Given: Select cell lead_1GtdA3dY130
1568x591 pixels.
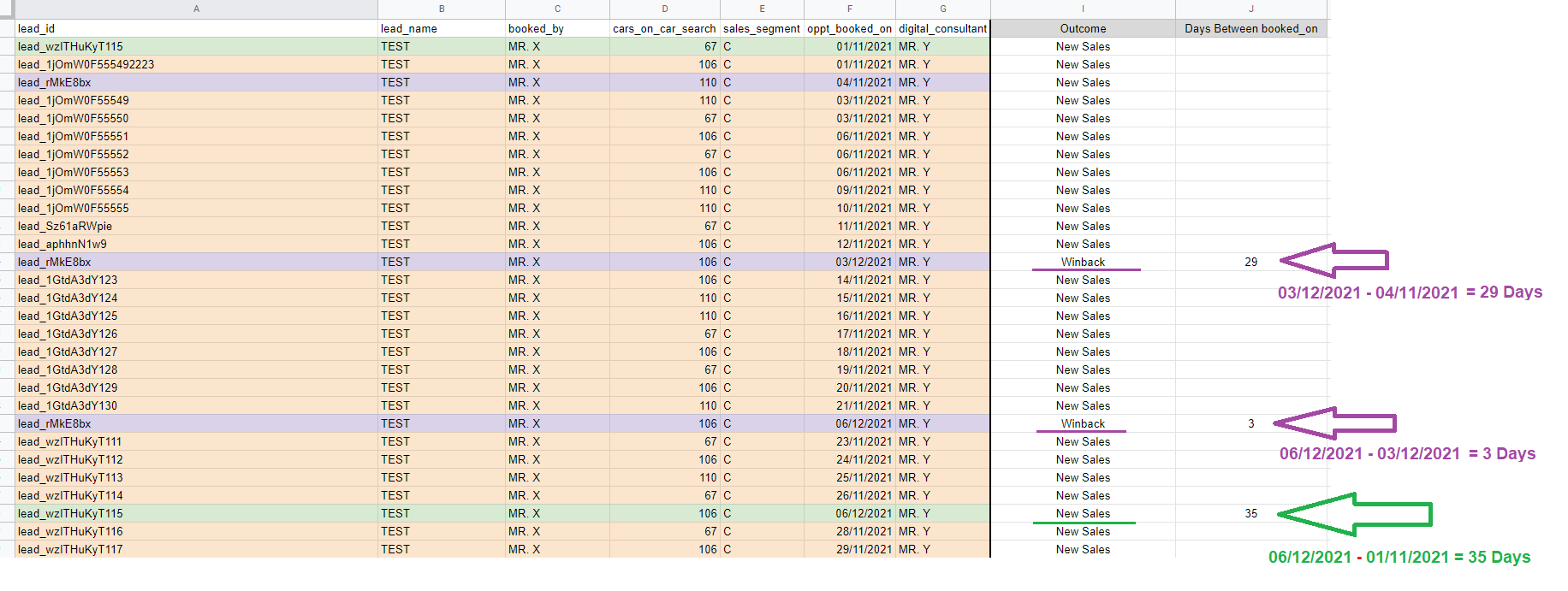Looking at the screenshot, I should click(196, 405).
